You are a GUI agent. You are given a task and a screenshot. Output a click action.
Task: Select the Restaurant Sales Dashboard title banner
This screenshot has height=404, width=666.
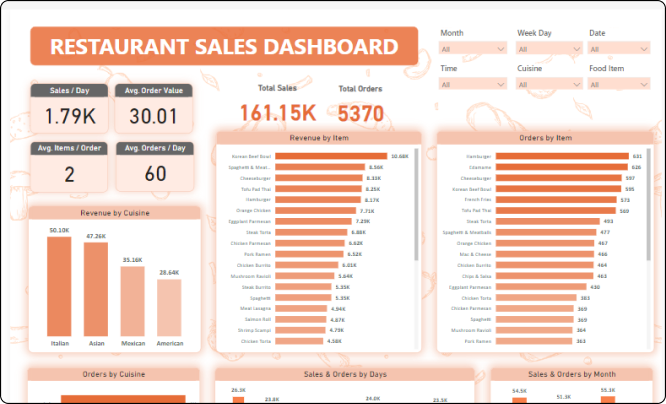[x=223, y=47]
